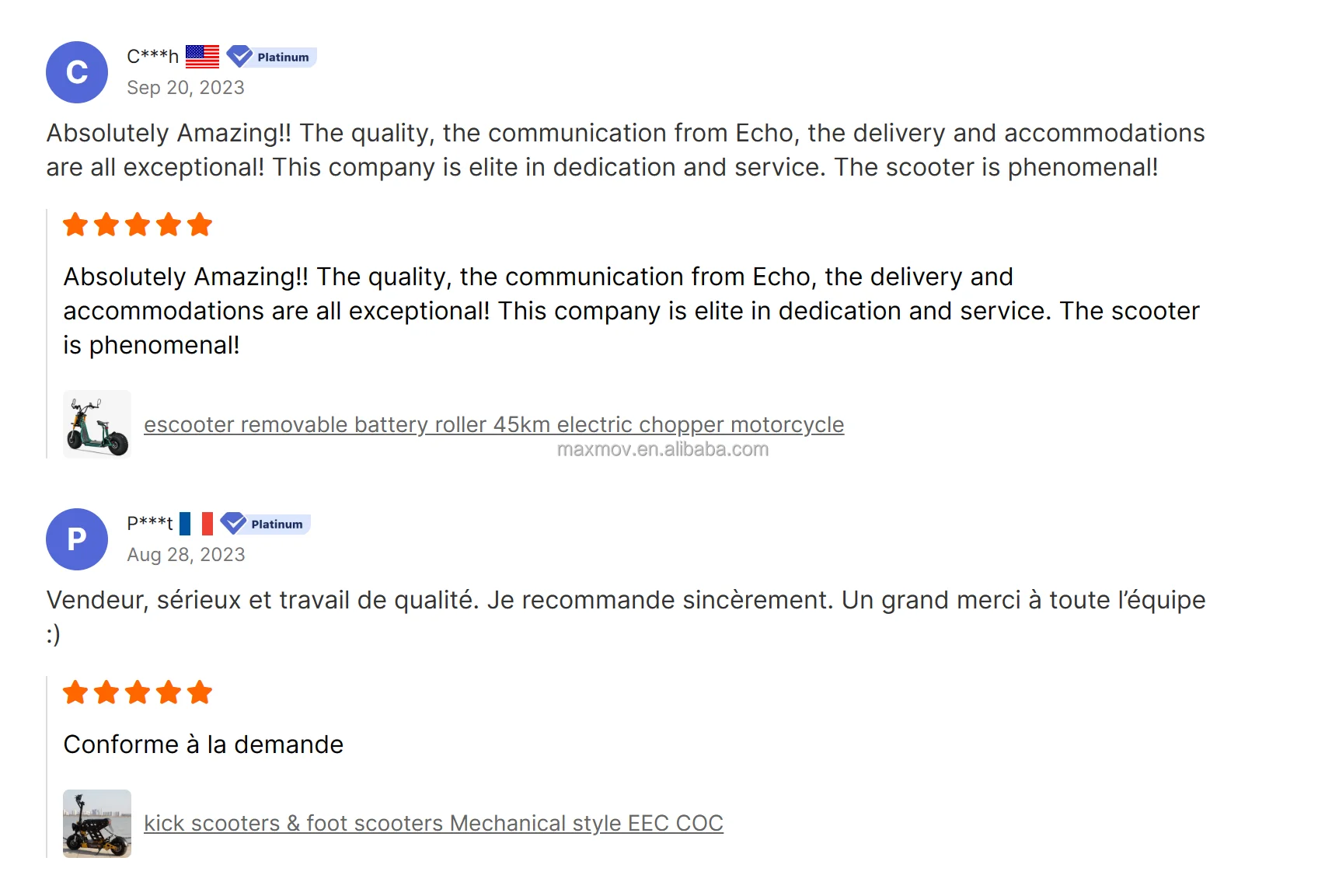Click the United States flag icon
Image resolution: width=1325 pixels, height=896 pixels.
coord(202,57)
